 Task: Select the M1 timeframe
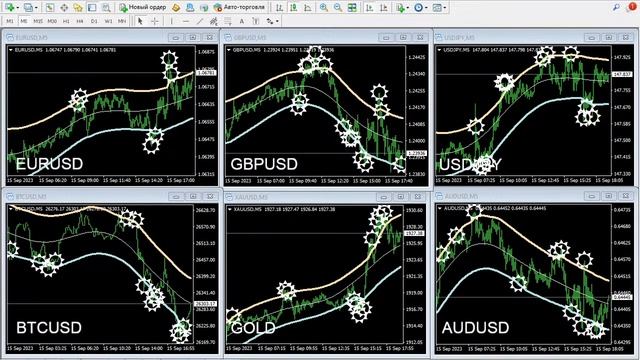pos(10,21)
